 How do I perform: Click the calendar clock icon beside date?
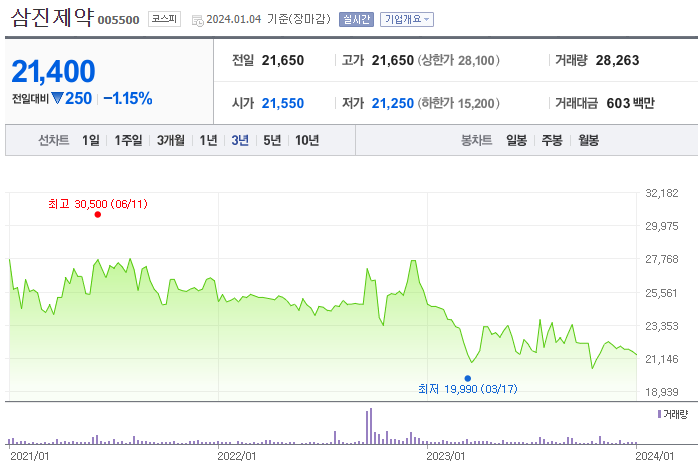[197, 20]
